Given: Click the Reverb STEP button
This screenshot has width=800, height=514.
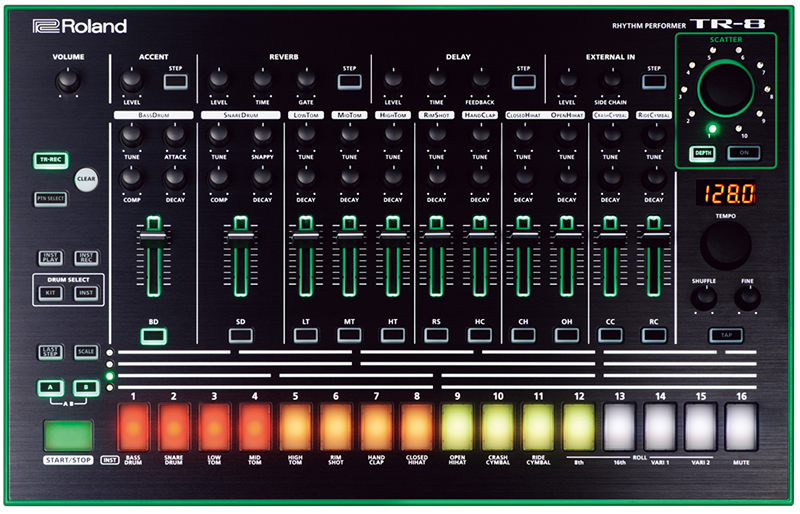Looking at the screenshot, I should [349, 82].
